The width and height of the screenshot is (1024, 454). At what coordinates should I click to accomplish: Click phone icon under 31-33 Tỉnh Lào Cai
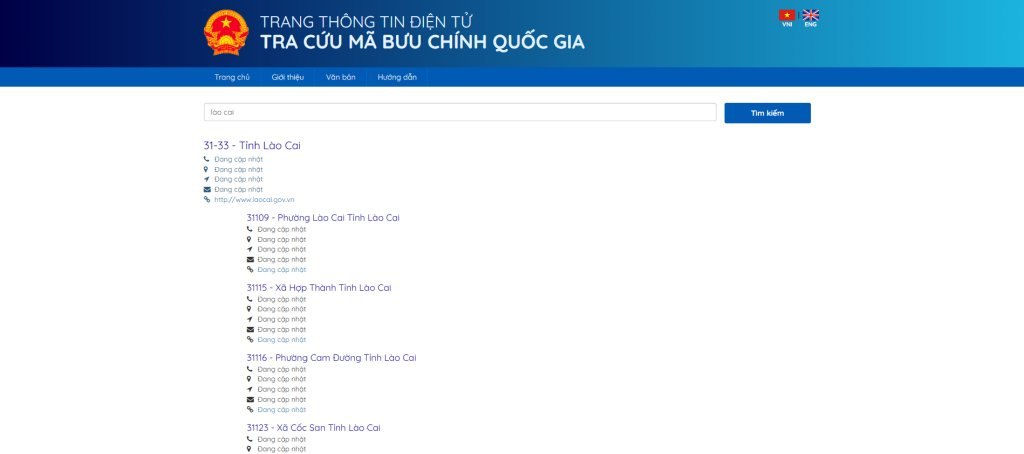click(207, 159)
